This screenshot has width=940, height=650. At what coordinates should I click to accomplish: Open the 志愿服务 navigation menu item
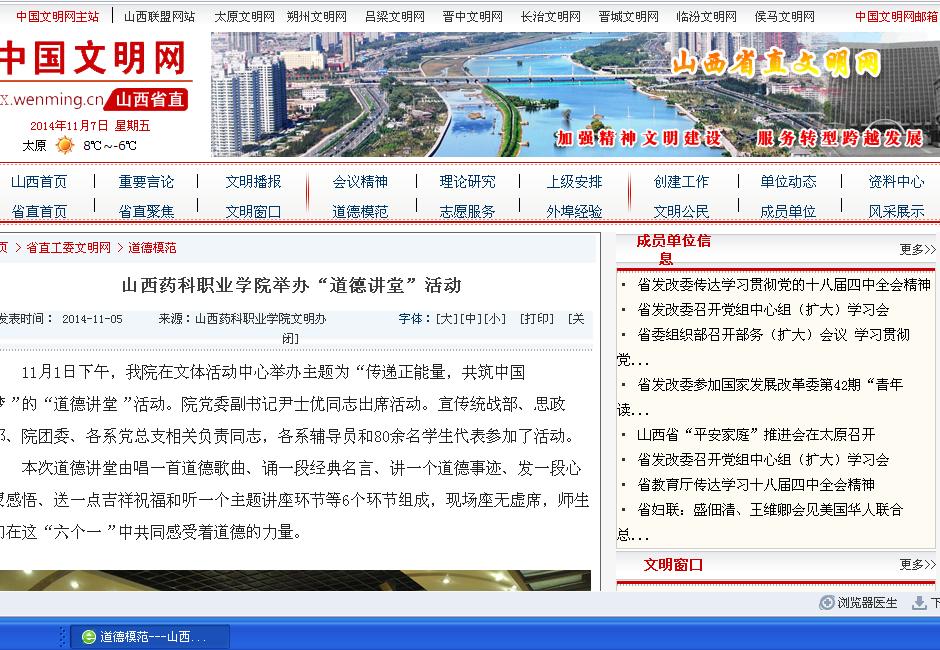pyautogui.click(x=467, y=211)
